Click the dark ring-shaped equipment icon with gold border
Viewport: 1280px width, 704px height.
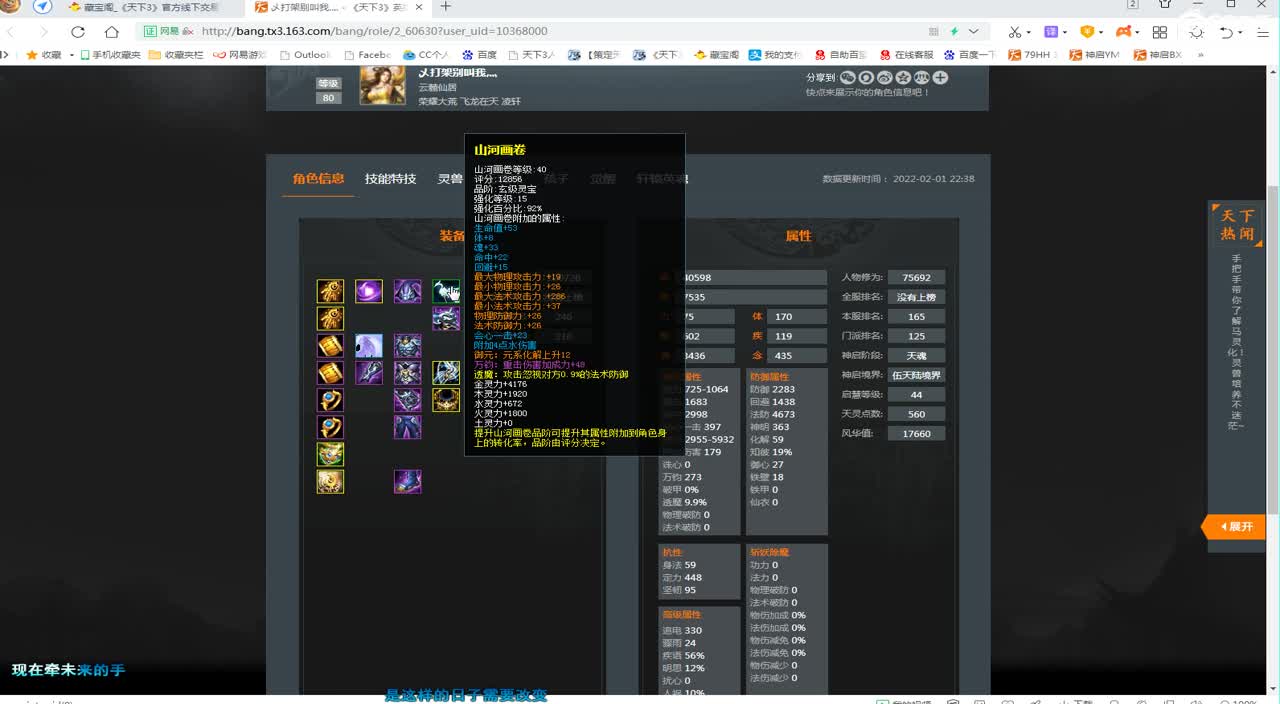click(x=446, y=400)
